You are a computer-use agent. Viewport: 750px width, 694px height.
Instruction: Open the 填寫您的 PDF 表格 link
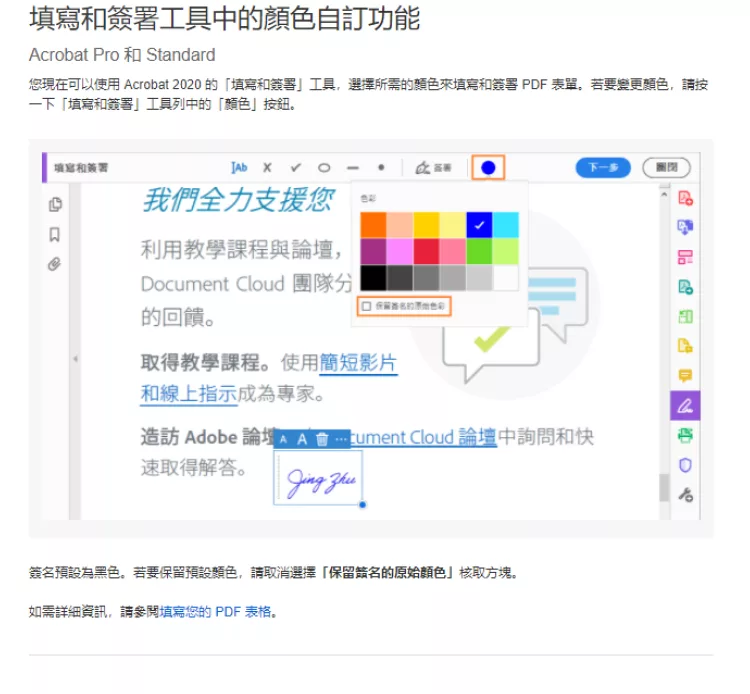[215, 612]
